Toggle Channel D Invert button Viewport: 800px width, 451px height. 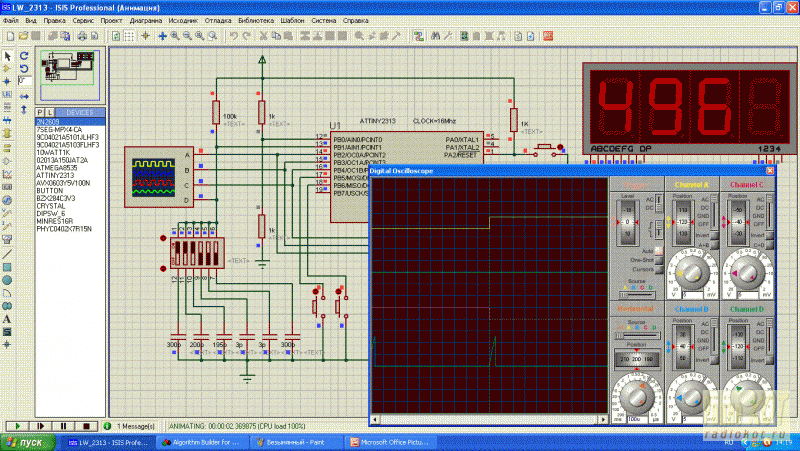(769, 360)
